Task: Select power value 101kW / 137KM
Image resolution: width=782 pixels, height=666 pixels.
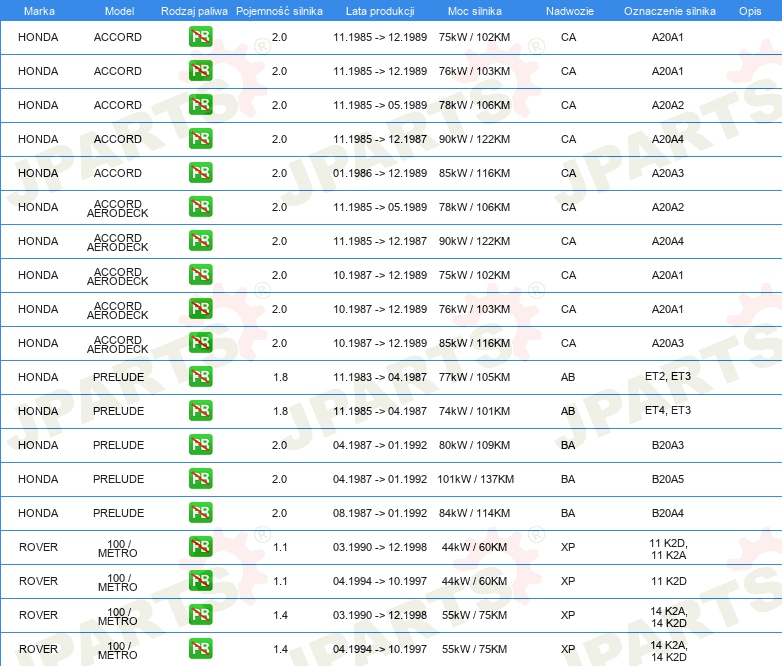Action: [475, 479]
